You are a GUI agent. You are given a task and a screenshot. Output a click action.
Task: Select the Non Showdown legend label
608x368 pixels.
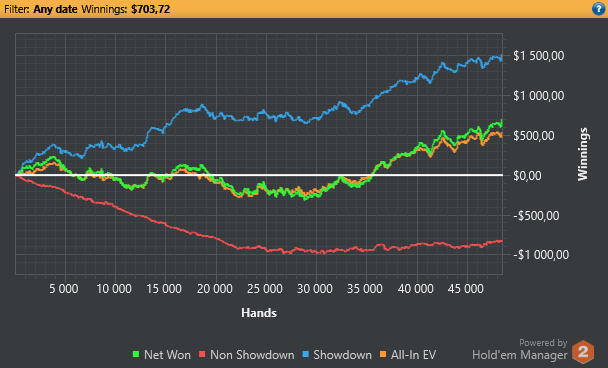point(252,355)
